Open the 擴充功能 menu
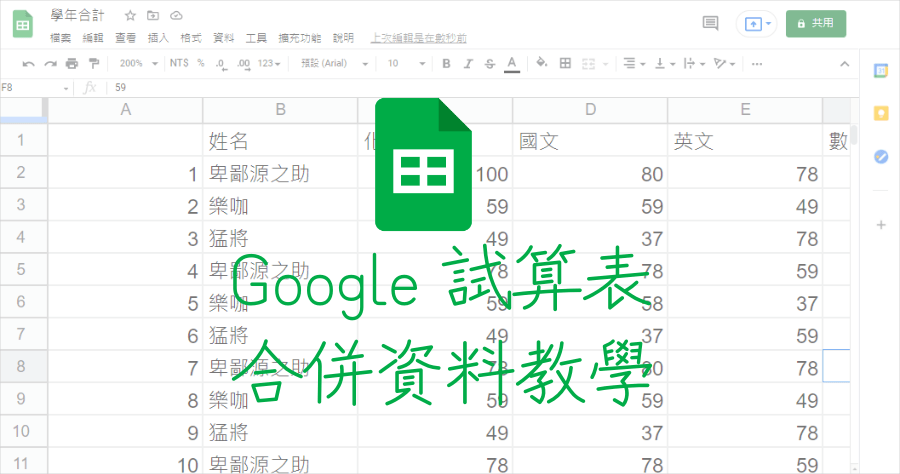This screenshot has height=474, width=900. [300, 38]
